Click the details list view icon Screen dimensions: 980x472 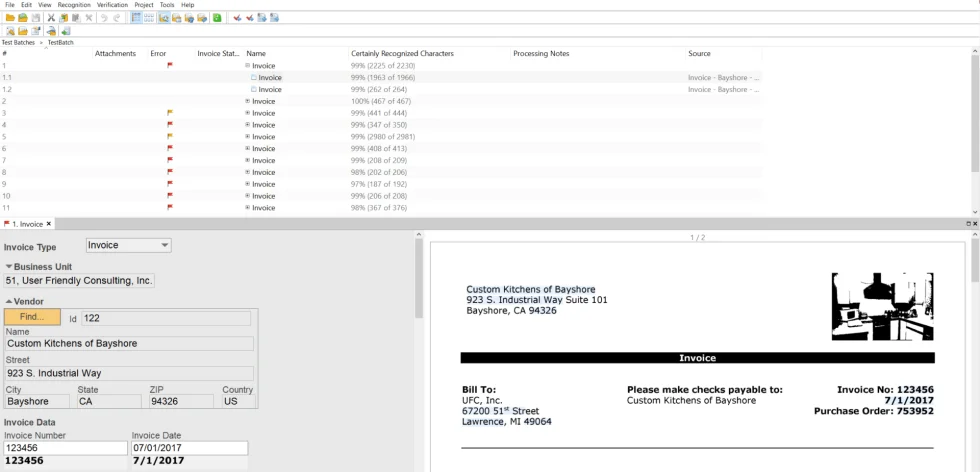[135, 18]
